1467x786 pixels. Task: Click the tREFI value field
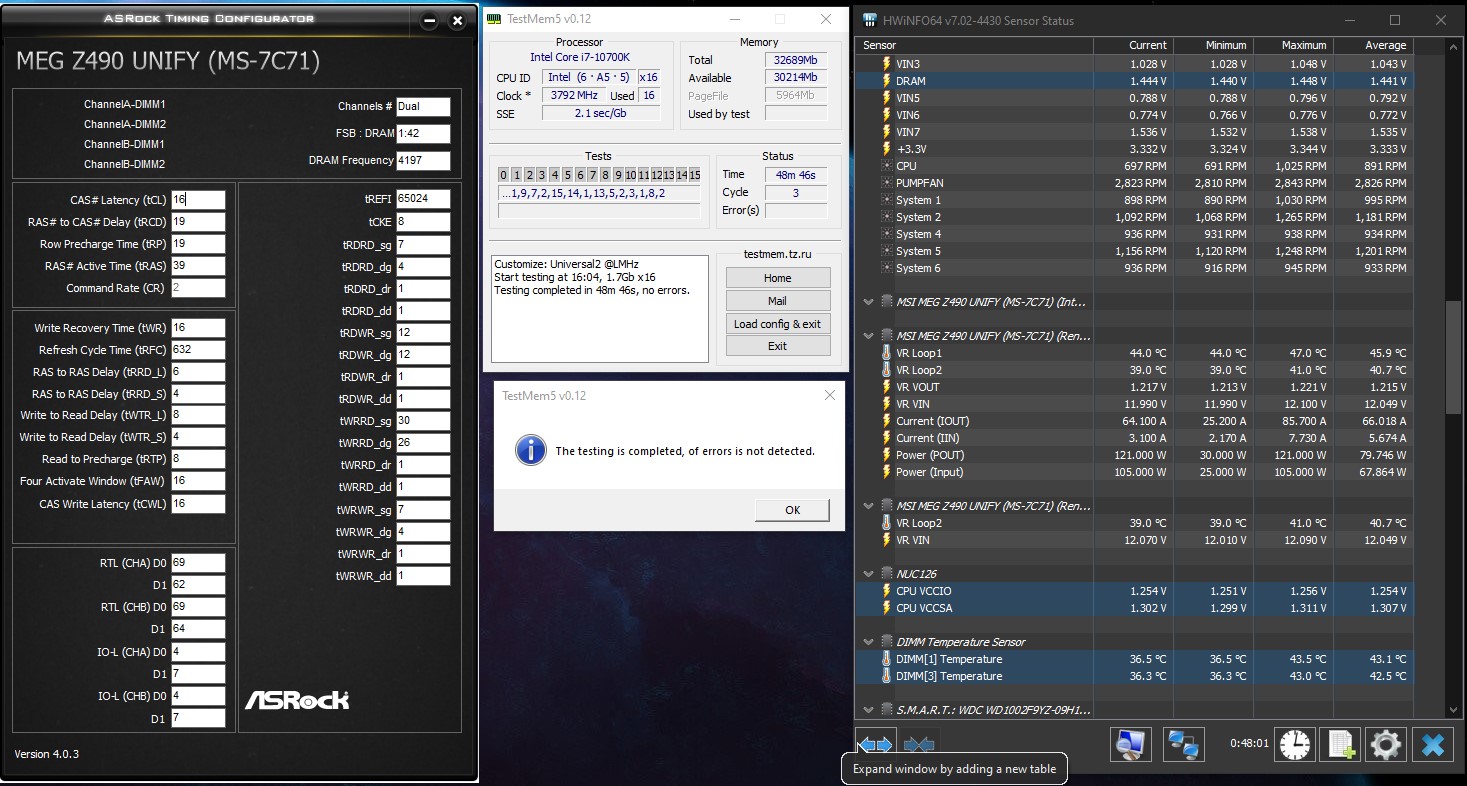point(423,199)
